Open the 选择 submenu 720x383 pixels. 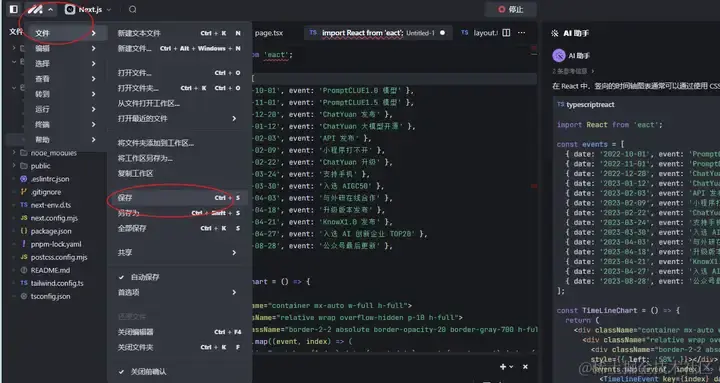[65, 63]
